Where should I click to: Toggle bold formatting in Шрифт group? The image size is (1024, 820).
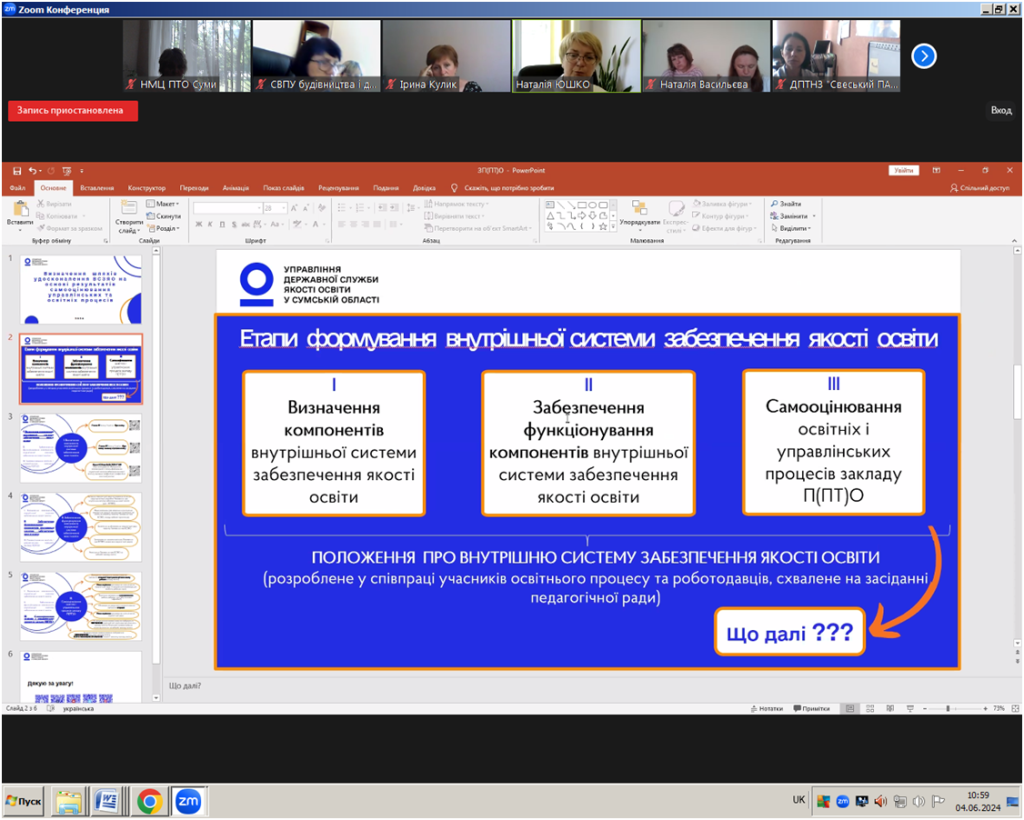click(x=199, y=224)
